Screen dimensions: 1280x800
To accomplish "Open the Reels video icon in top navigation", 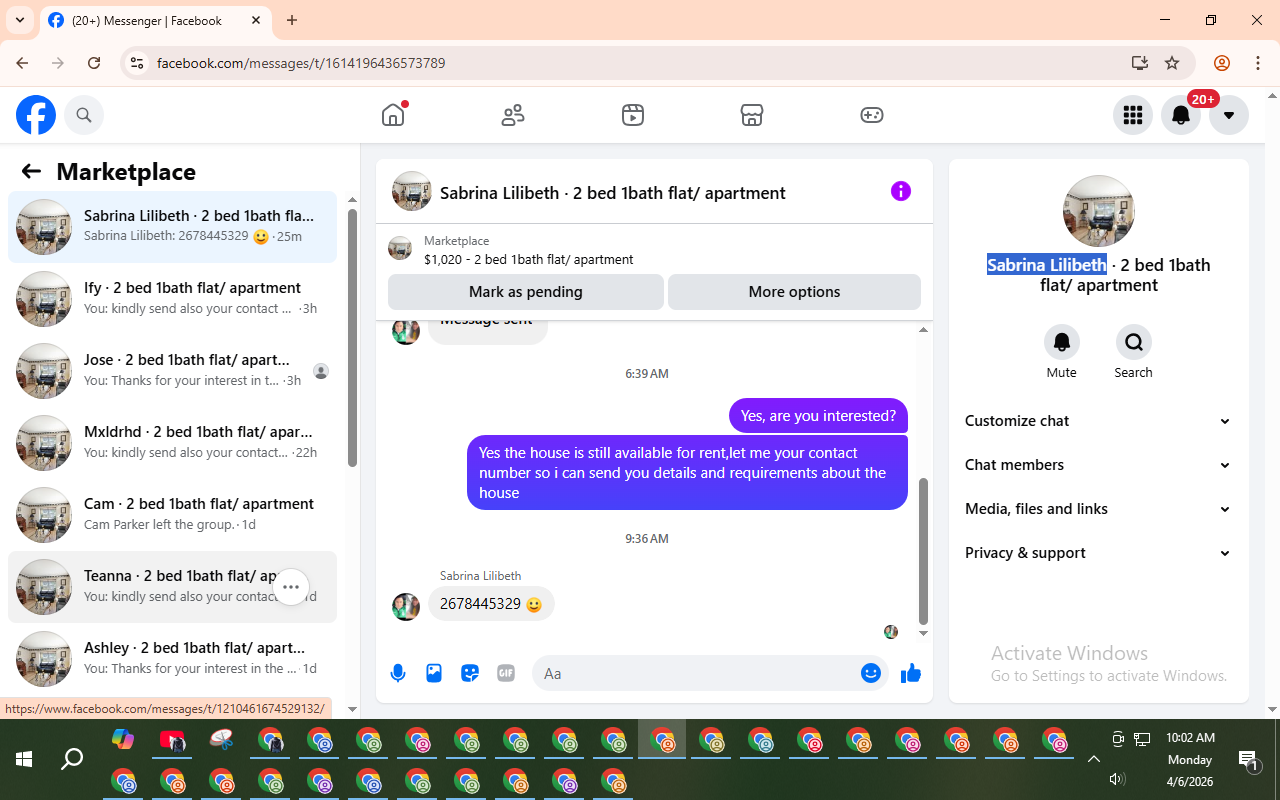I will point(632,115).
